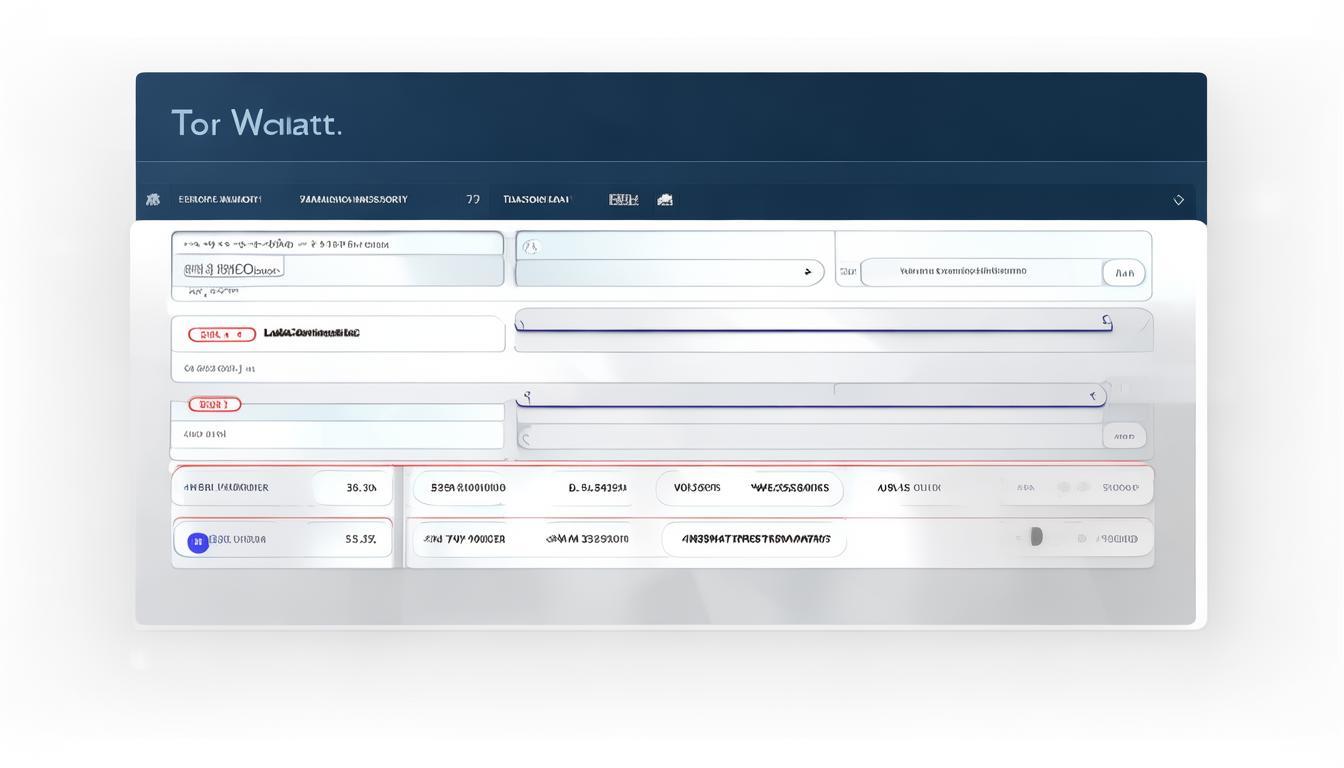This screenshot has height=768, width=1344.
Task: Click the right arrow of the lower blue slider
Action: coord(1092,397)
